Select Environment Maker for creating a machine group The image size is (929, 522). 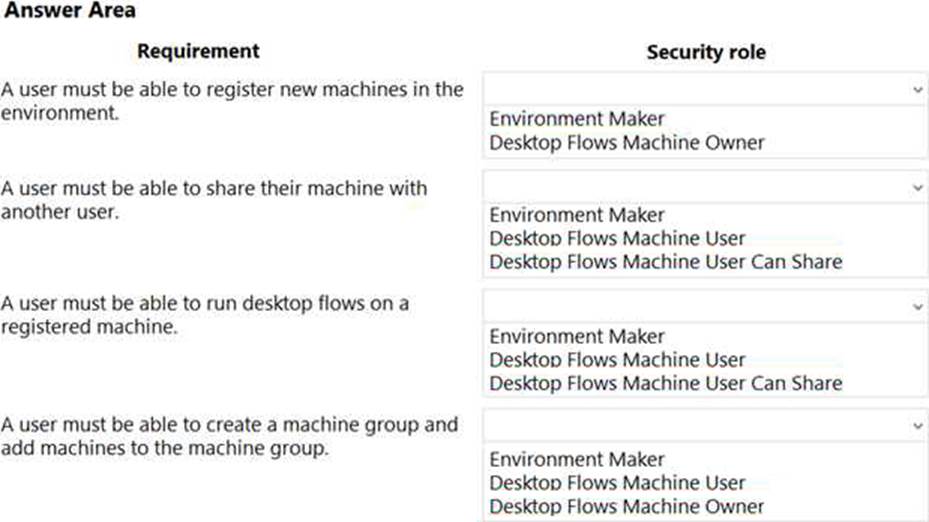click(577, 459)
